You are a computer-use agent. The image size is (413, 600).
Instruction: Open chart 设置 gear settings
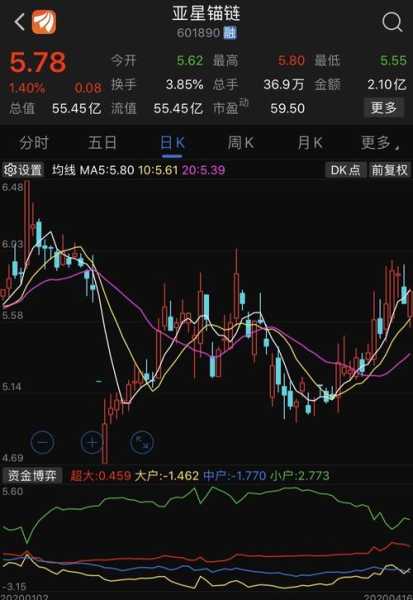coord(23,170)
